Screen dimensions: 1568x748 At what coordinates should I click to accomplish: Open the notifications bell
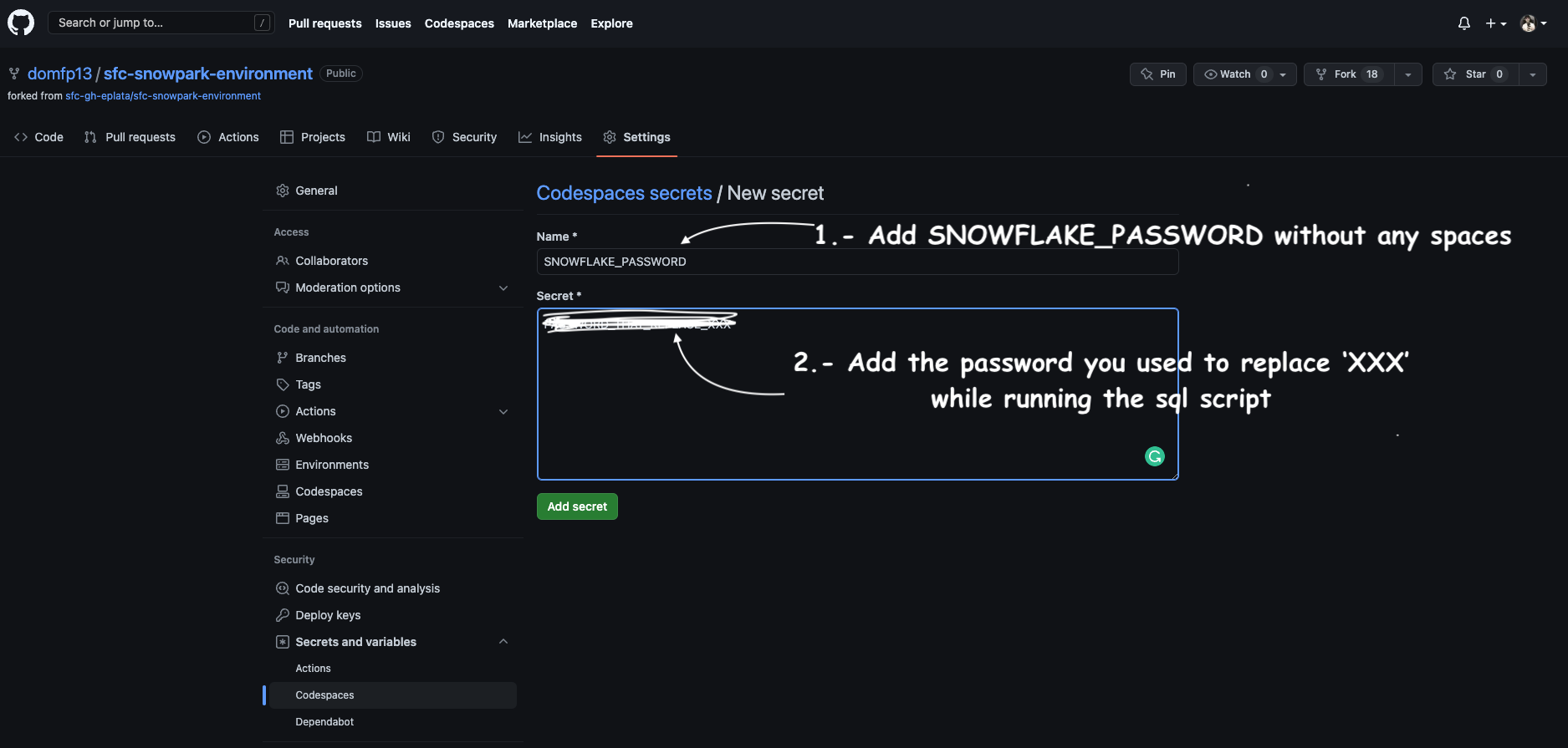[1463, 23]
